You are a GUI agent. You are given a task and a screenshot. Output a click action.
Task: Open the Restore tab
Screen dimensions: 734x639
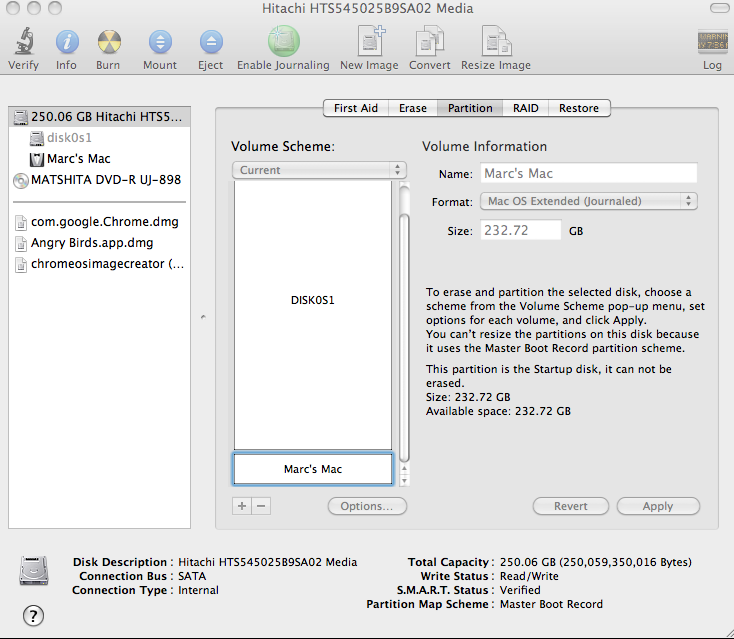(579, 108)
